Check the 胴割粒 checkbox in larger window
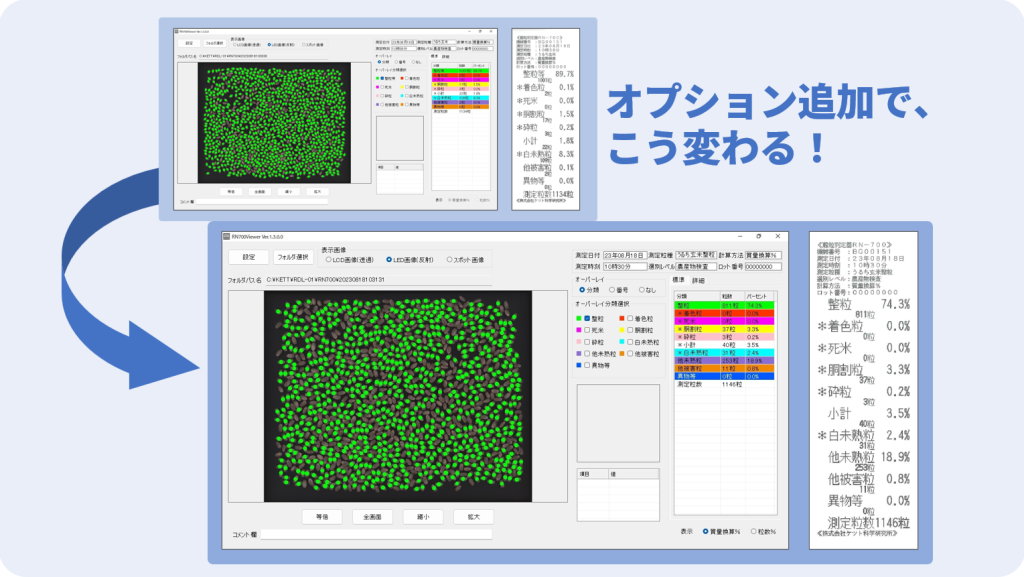The width and height of the screenshot is (1024, 577). pos(630,329)
